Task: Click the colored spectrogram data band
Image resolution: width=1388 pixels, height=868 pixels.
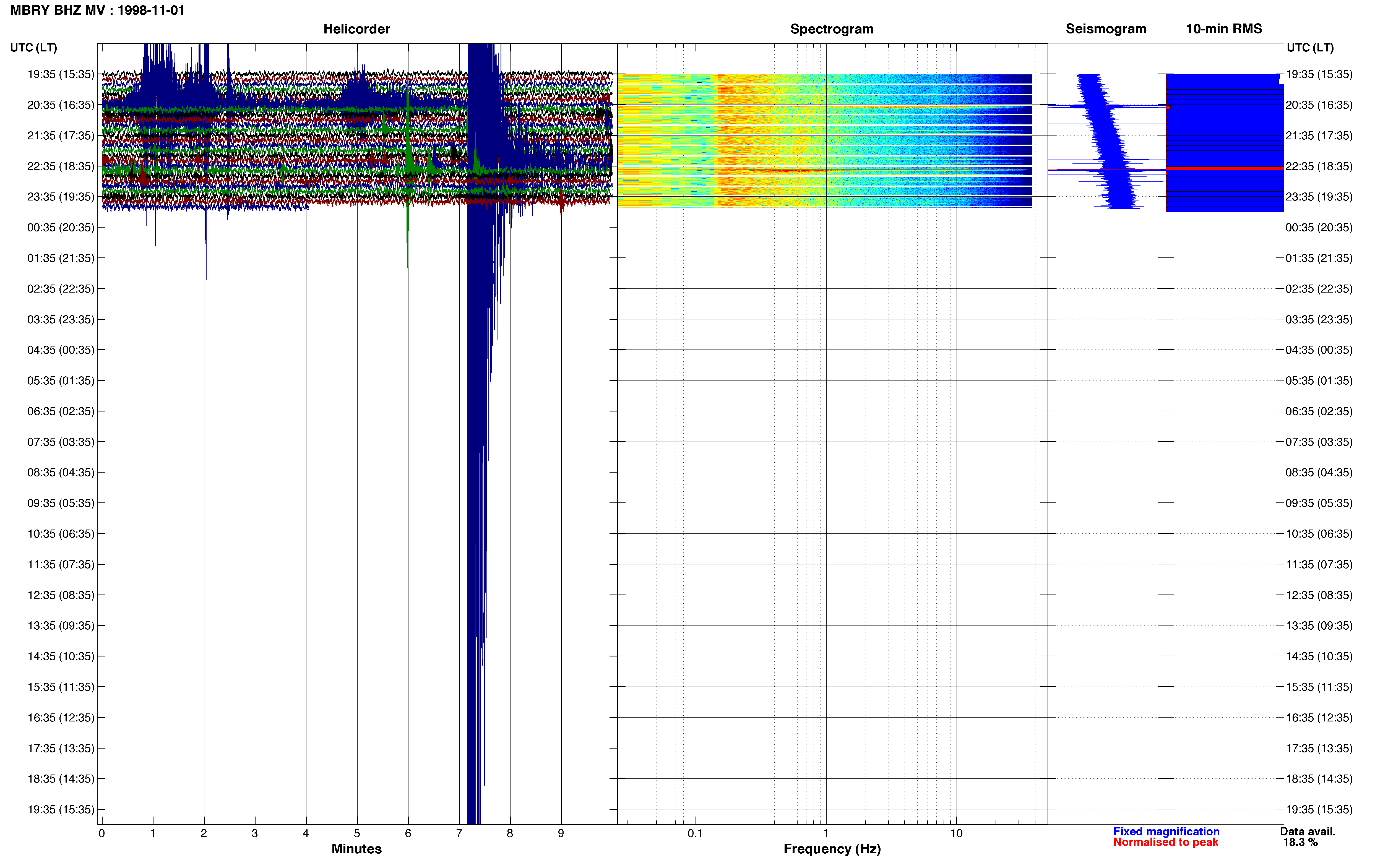Action: point(824,140)
